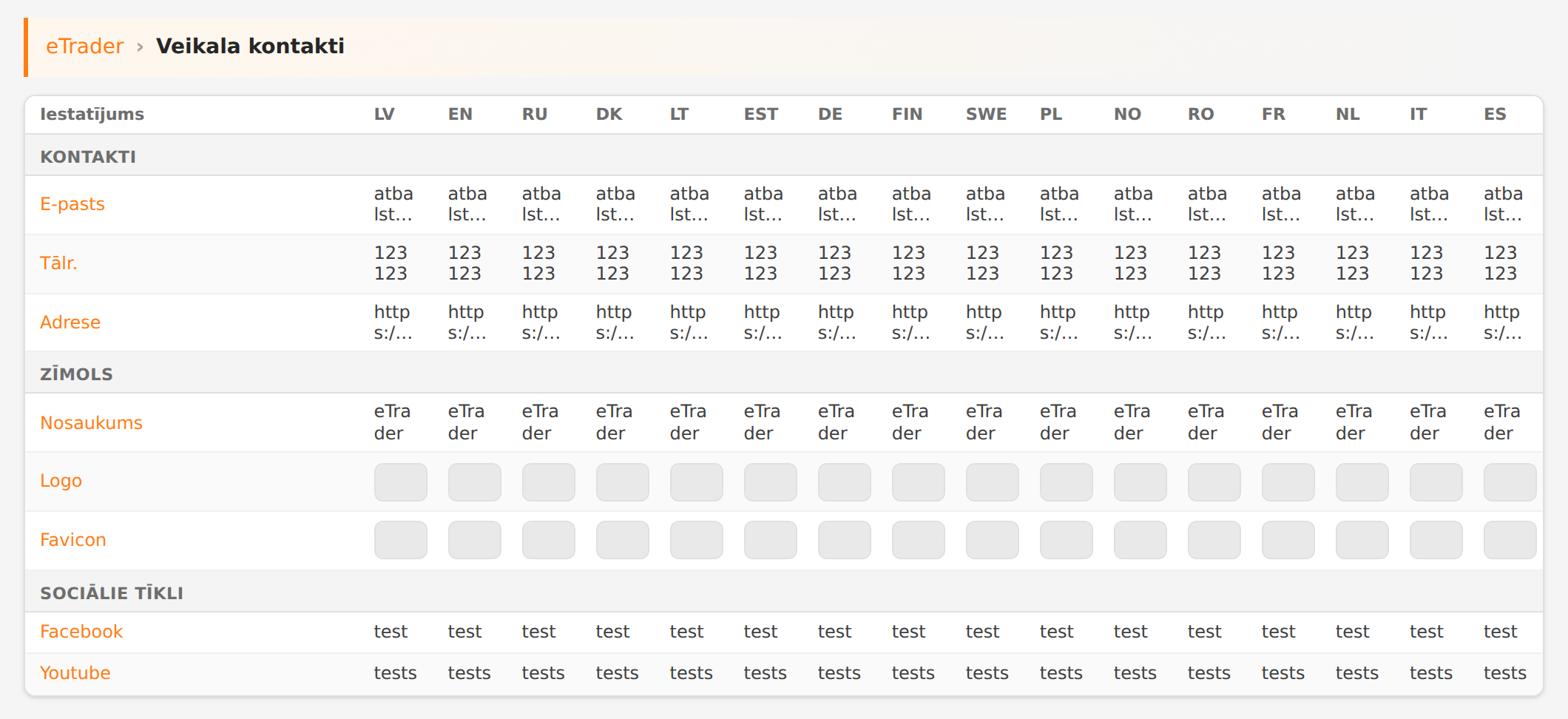Click the E-pasts value in LV column

(x=393, y=204)
